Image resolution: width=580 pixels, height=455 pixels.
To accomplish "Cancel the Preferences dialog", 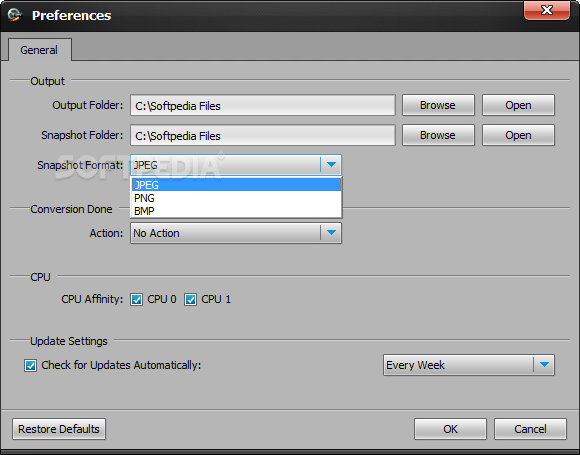I will coord(530,429).
